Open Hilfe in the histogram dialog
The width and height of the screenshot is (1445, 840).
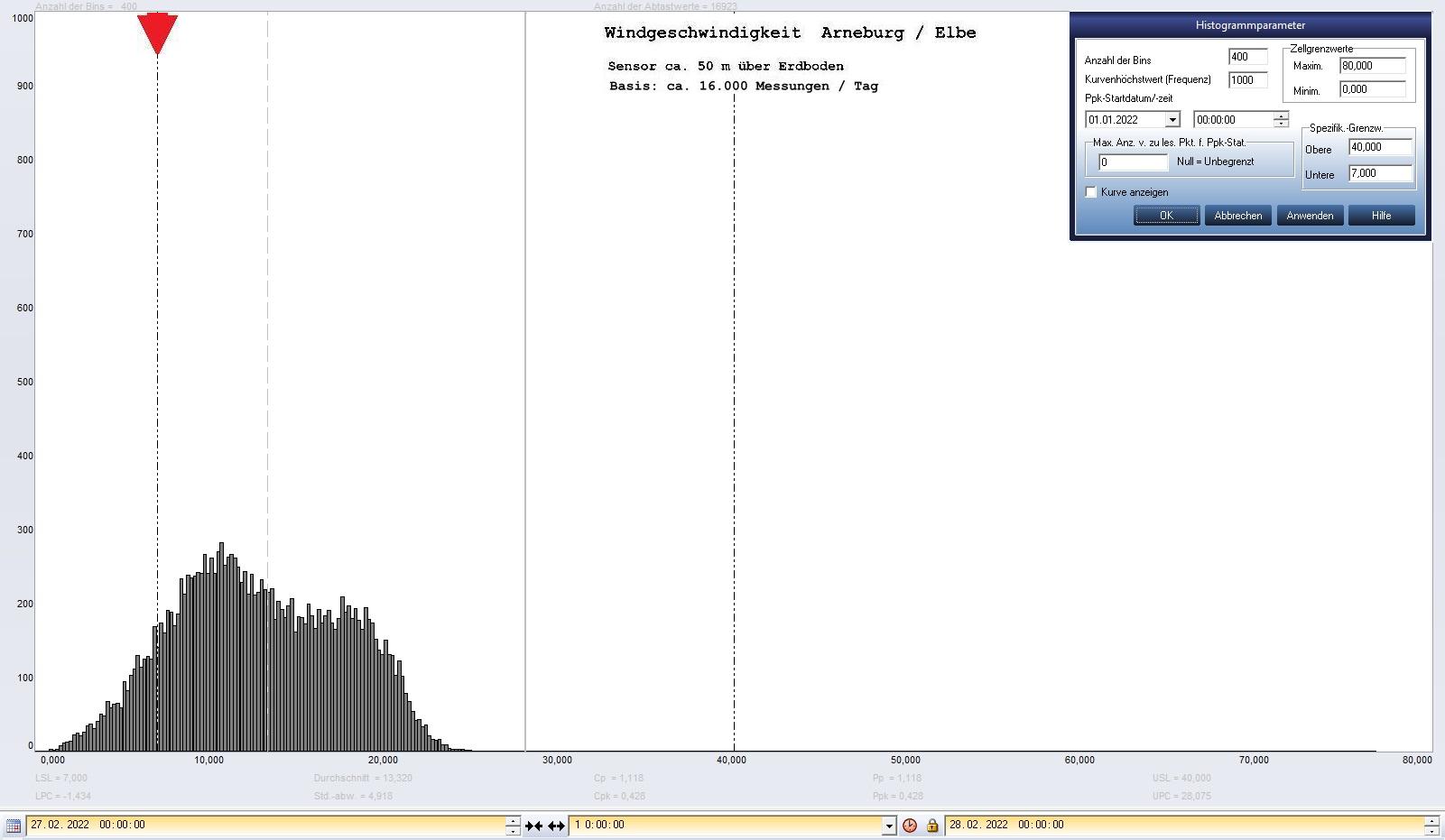point(1381,216)
